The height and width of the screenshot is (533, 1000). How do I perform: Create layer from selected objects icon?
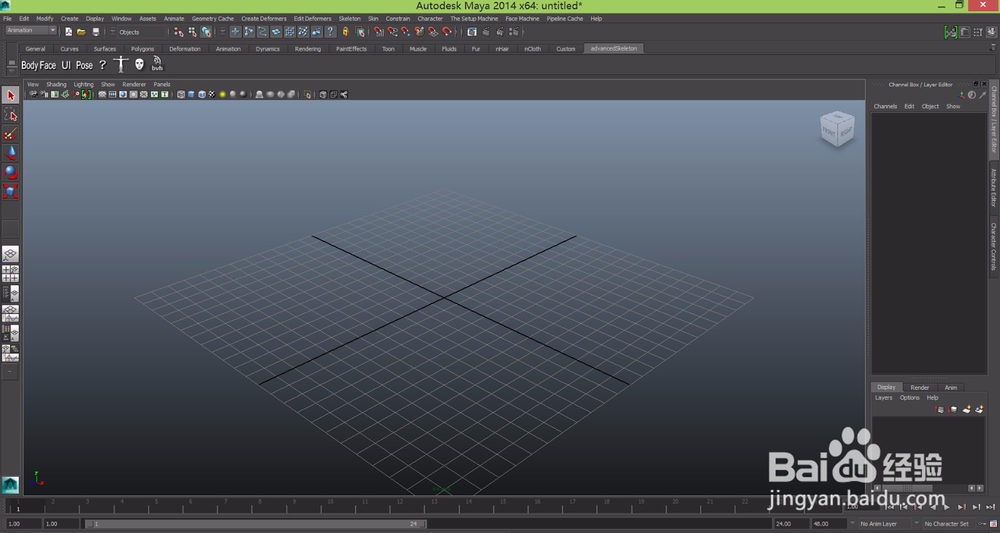[x=979, y=409]
